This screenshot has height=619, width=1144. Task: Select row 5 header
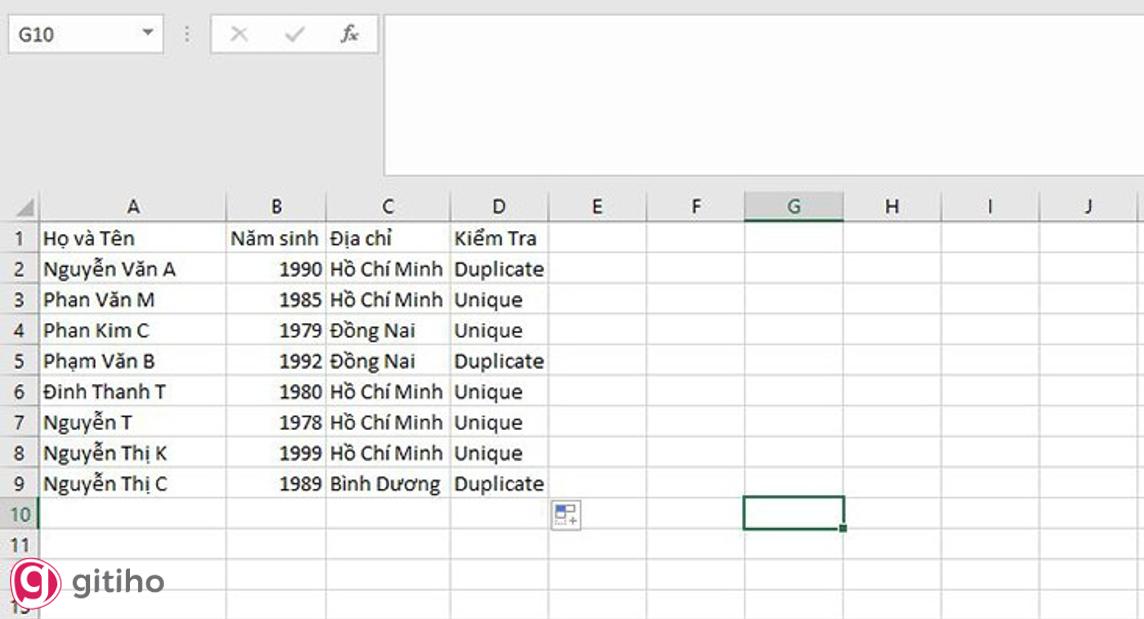click(20, 361)
